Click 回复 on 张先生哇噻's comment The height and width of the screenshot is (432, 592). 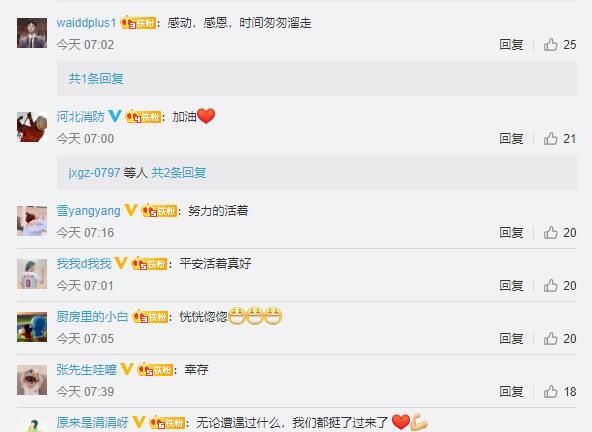[511, 392]
